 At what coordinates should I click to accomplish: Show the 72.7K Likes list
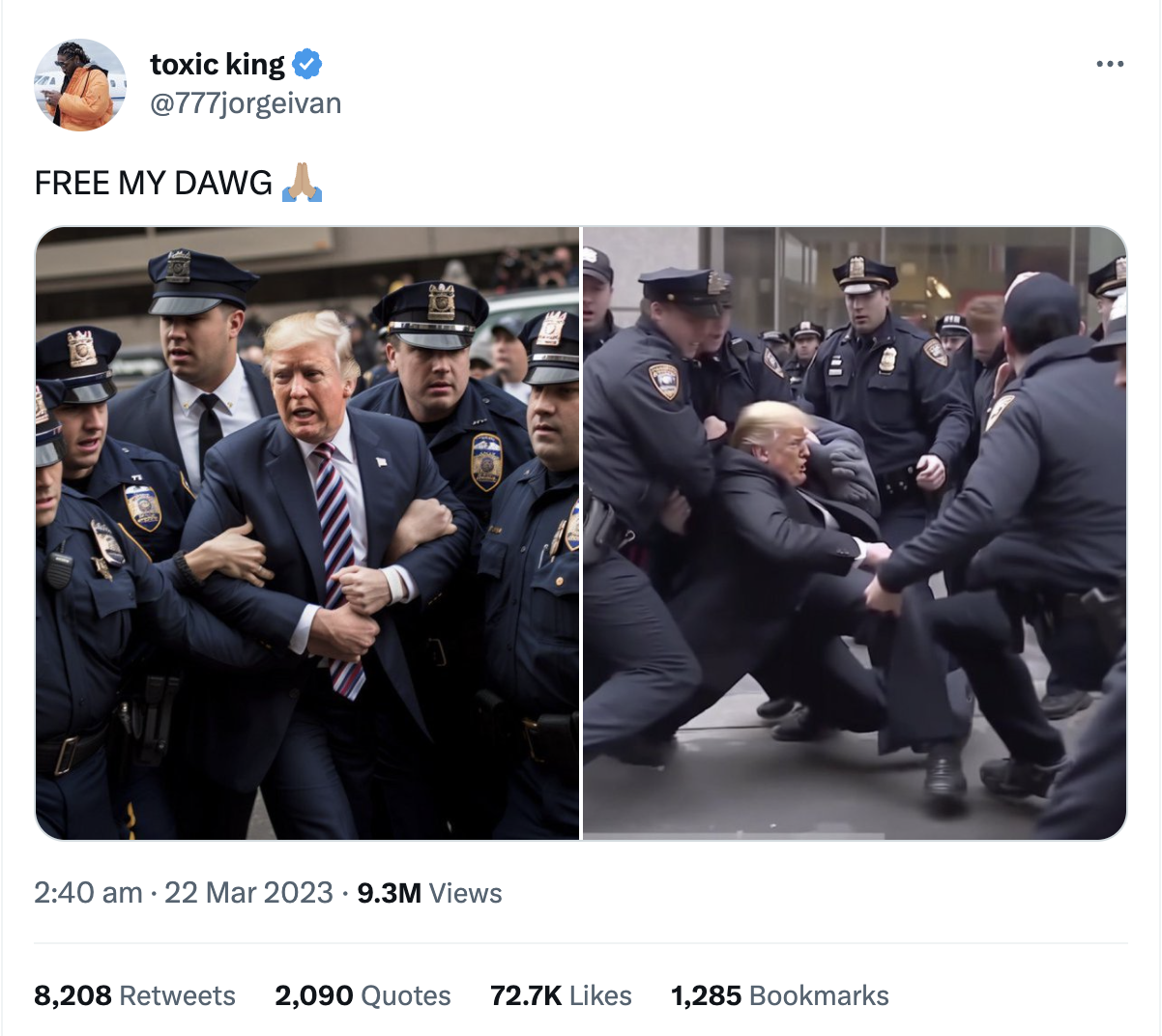click(x=561, y=995)
